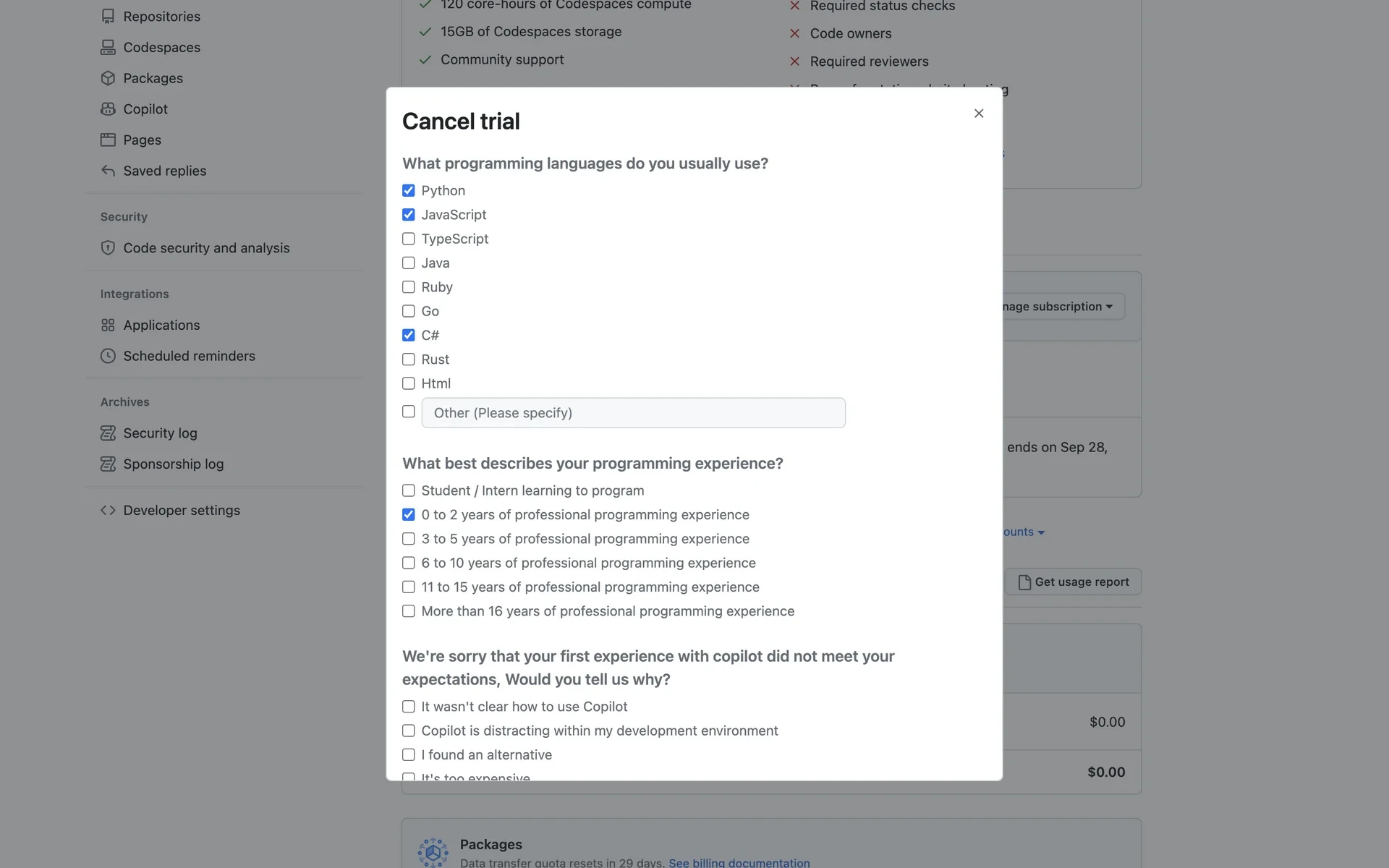The image size is (1389, 868).
Task: Close the Cancel trial dialog
Action: click(979, 114)
